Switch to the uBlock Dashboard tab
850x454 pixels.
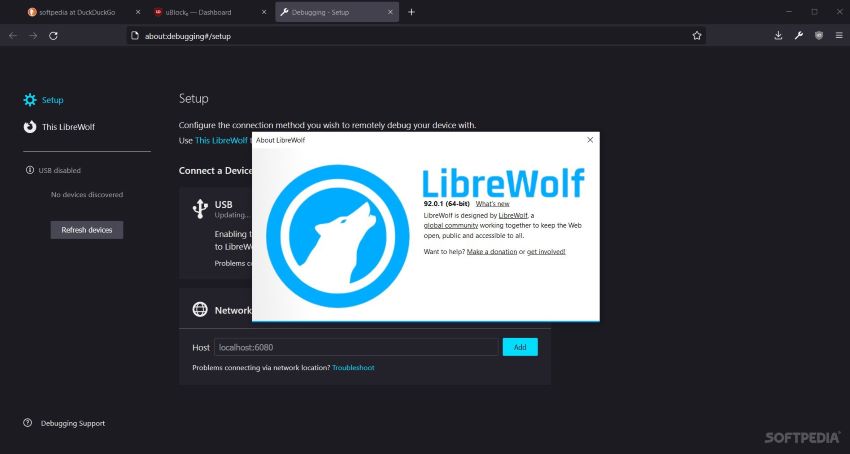point(198,12)
